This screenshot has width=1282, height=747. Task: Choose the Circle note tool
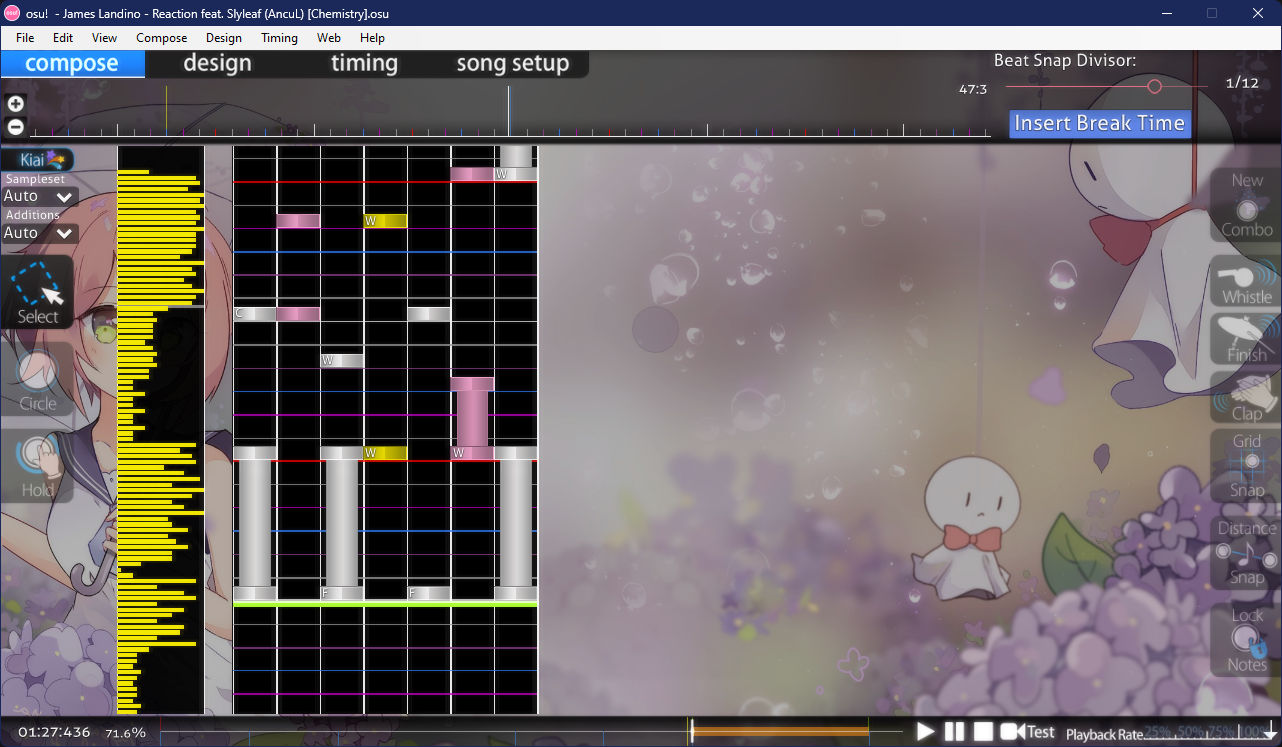click(38, 379)
